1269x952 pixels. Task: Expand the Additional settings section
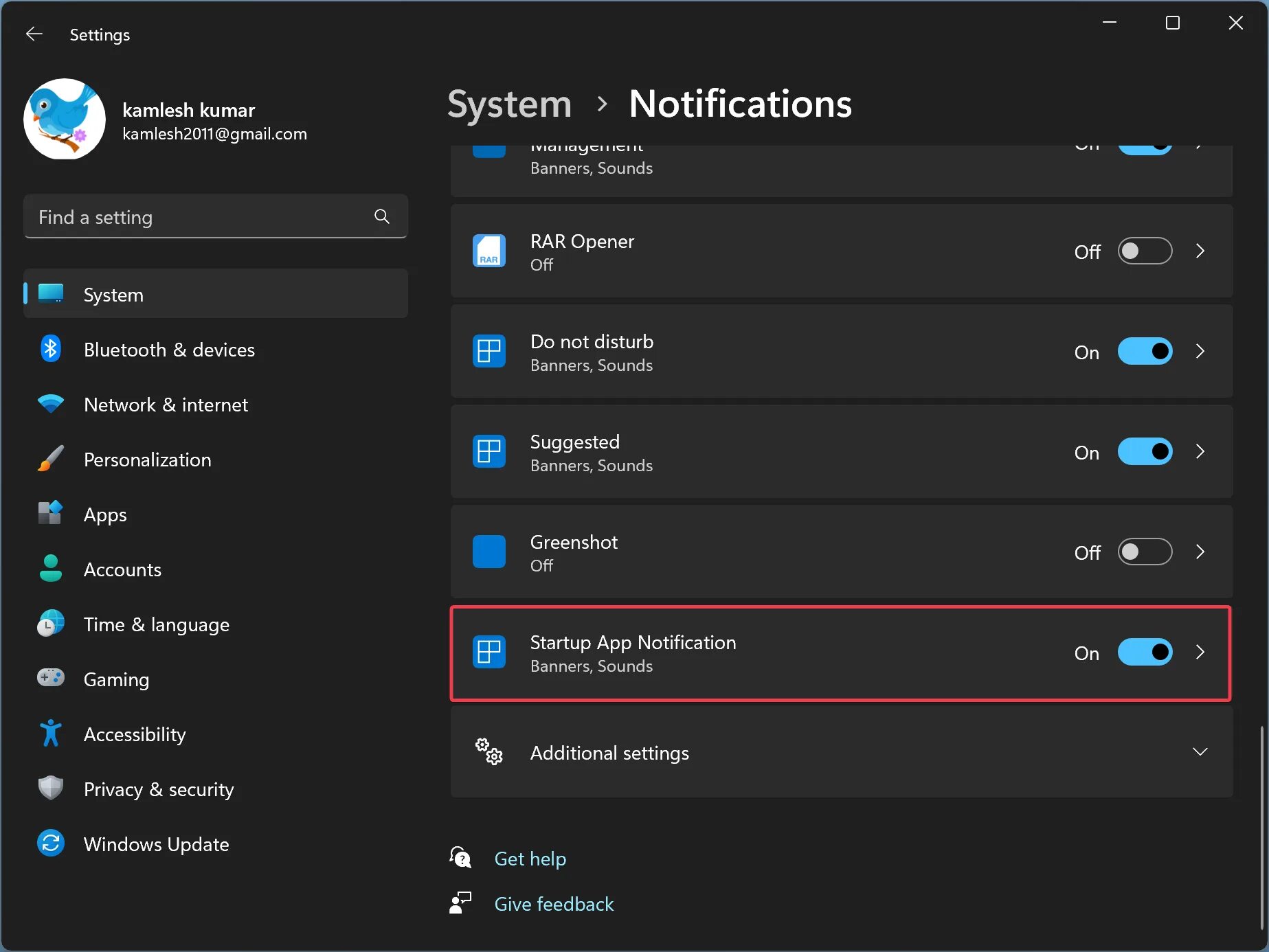1200,752
